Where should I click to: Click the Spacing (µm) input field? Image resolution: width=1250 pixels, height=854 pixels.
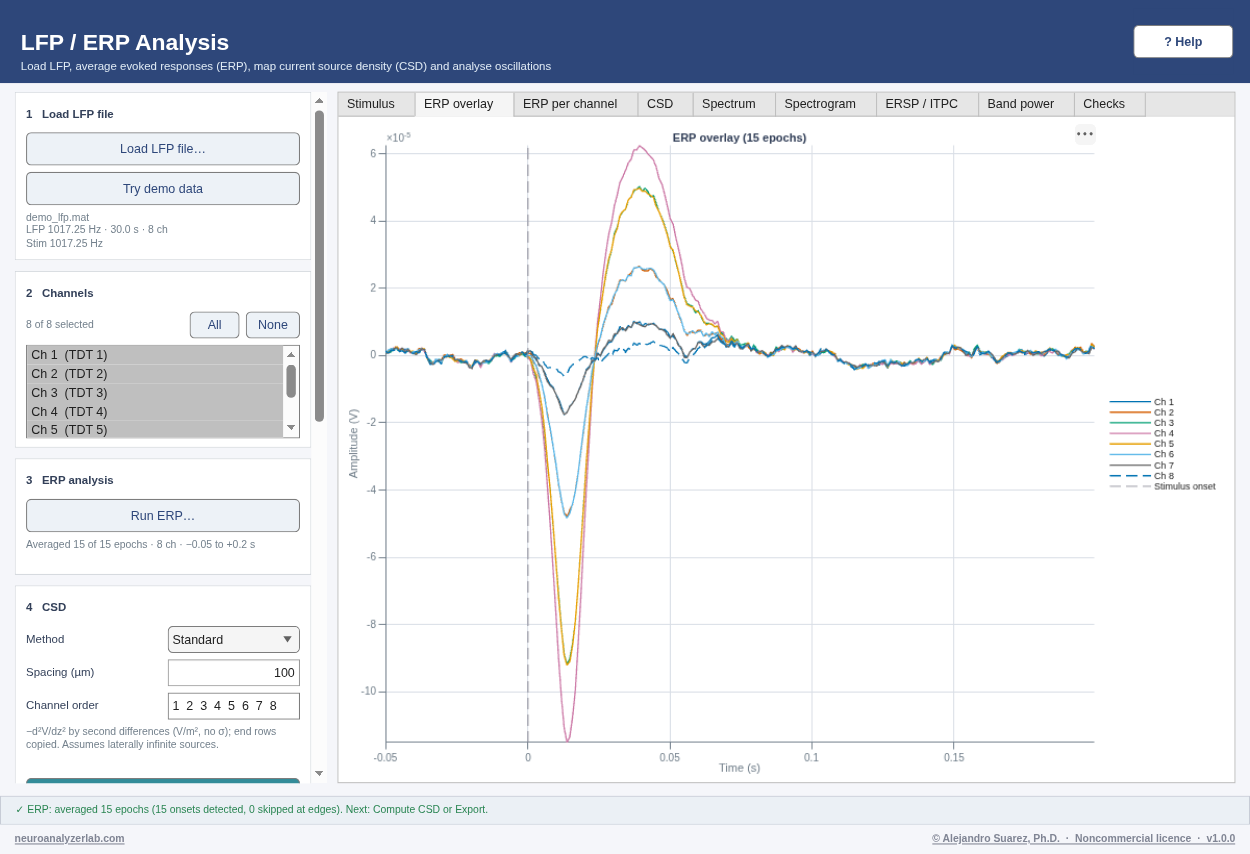[x=234, y=673]
